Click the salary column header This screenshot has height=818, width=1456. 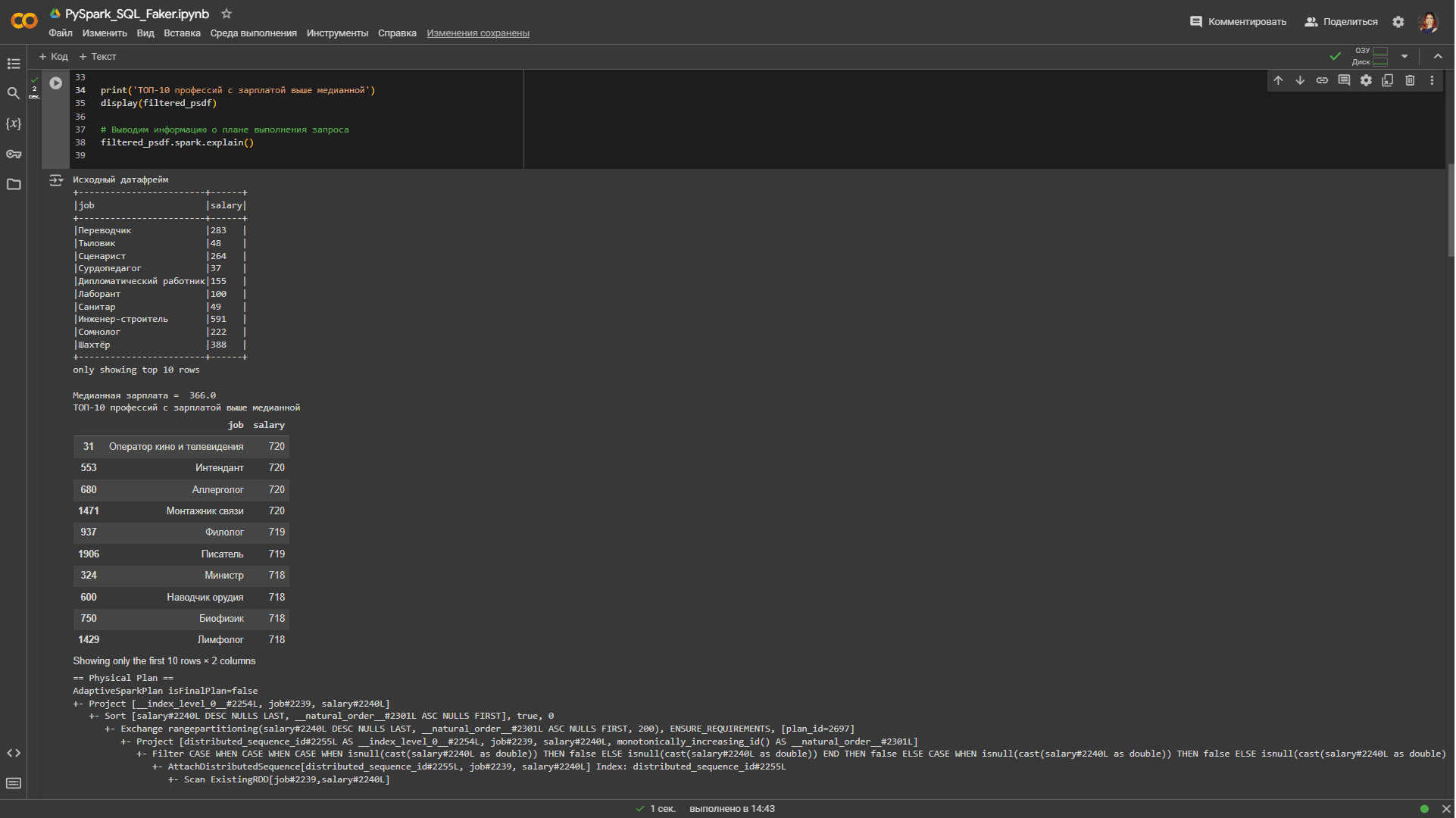(269, 426)
